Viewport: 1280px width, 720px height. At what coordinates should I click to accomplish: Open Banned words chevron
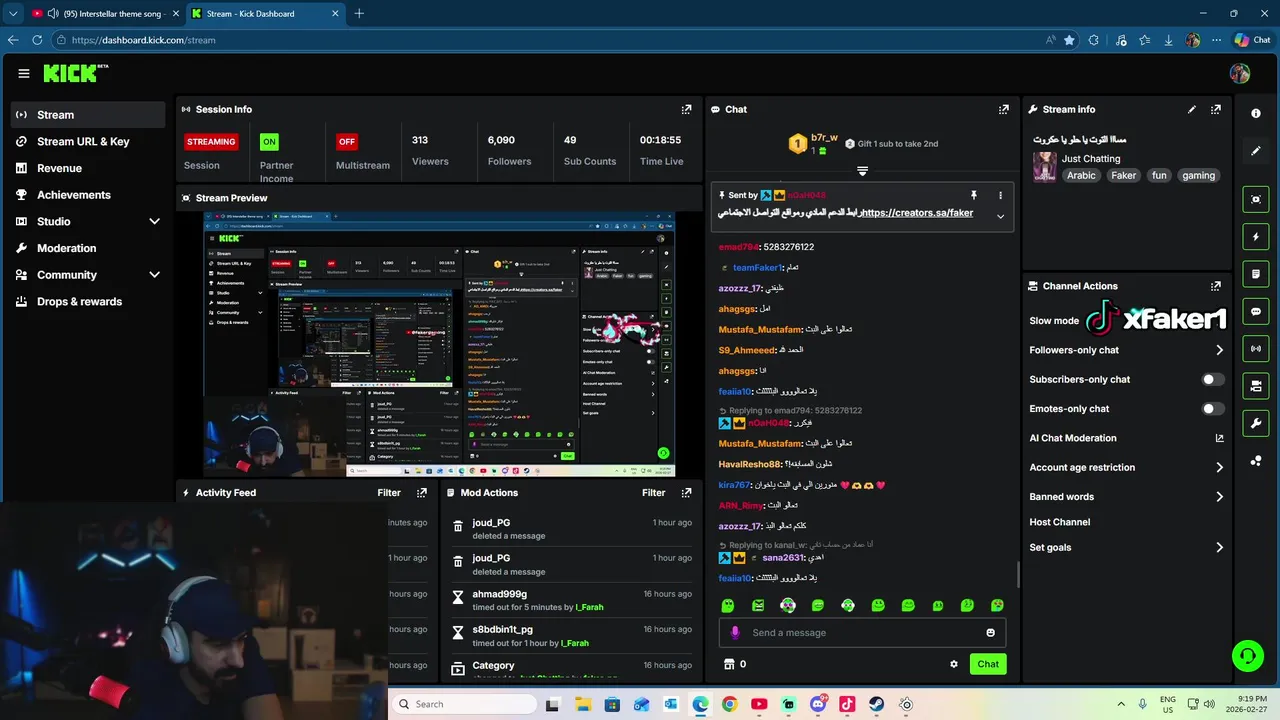[x=1219, y=496]
